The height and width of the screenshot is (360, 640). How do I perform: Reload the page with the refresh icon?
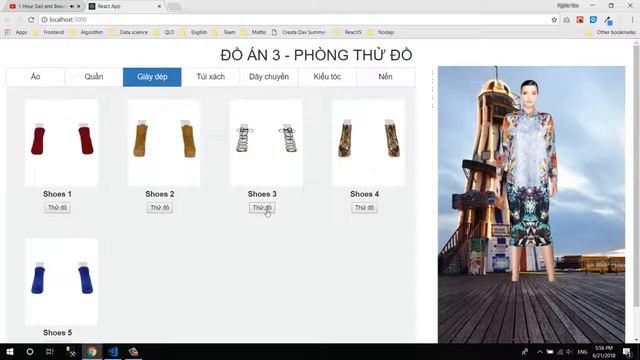click(31, 20)
